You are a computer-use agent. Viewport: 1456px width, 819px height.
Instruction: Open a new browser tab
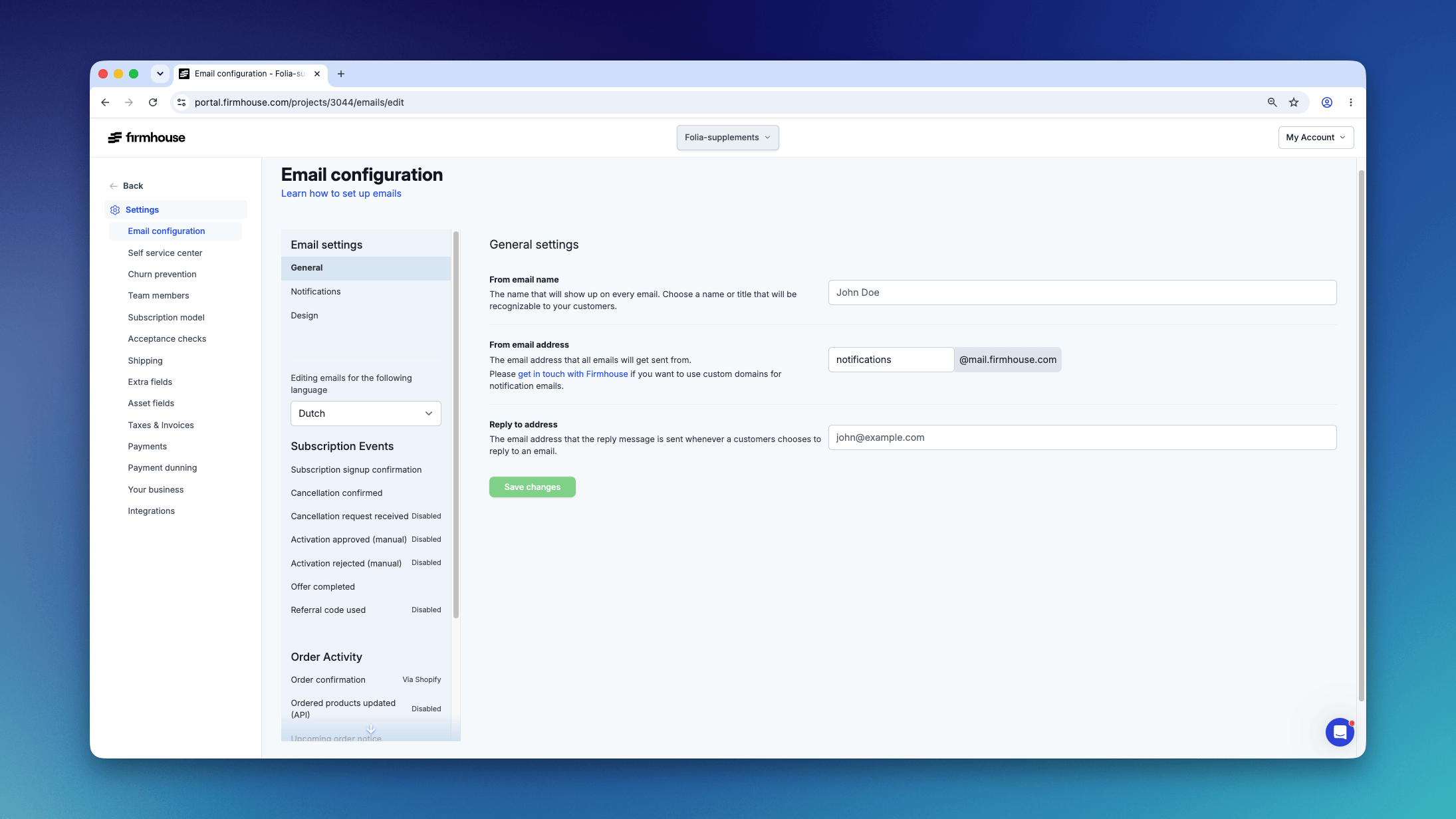click(341, 74)
